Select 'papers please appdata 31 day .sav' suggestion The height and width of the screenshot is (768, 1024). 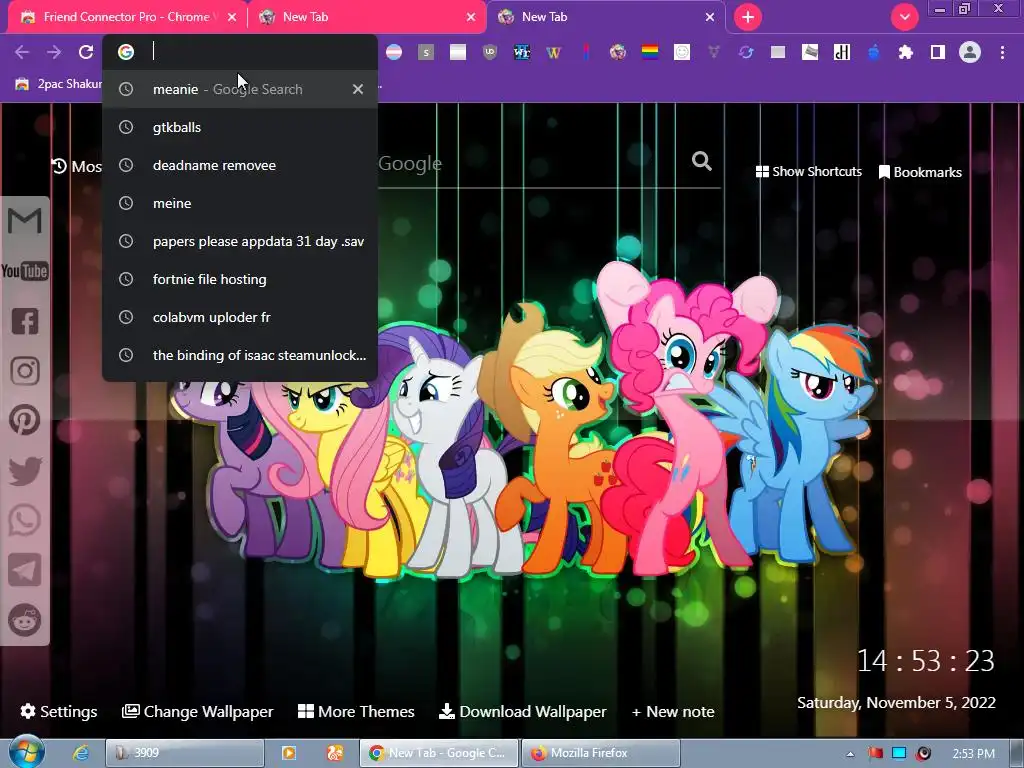pos(240,241)
